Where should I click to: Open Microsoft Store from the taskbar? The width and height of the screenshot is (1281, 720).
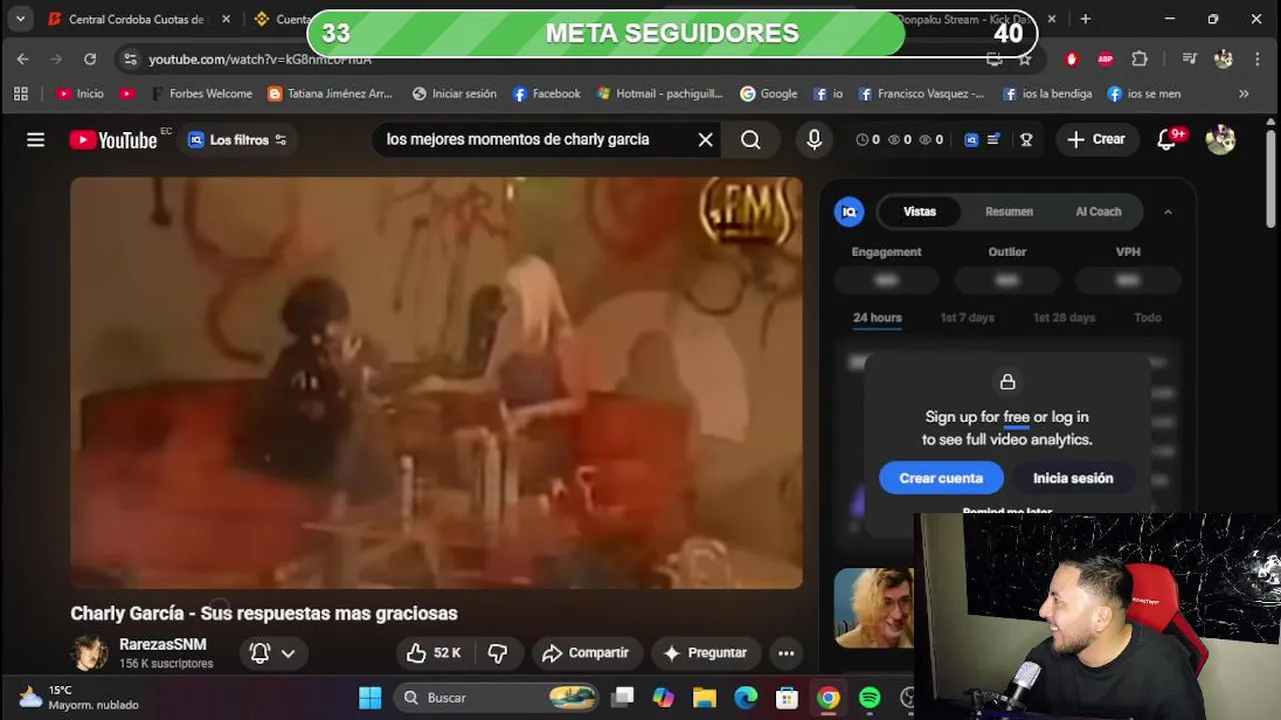point(787,698)
